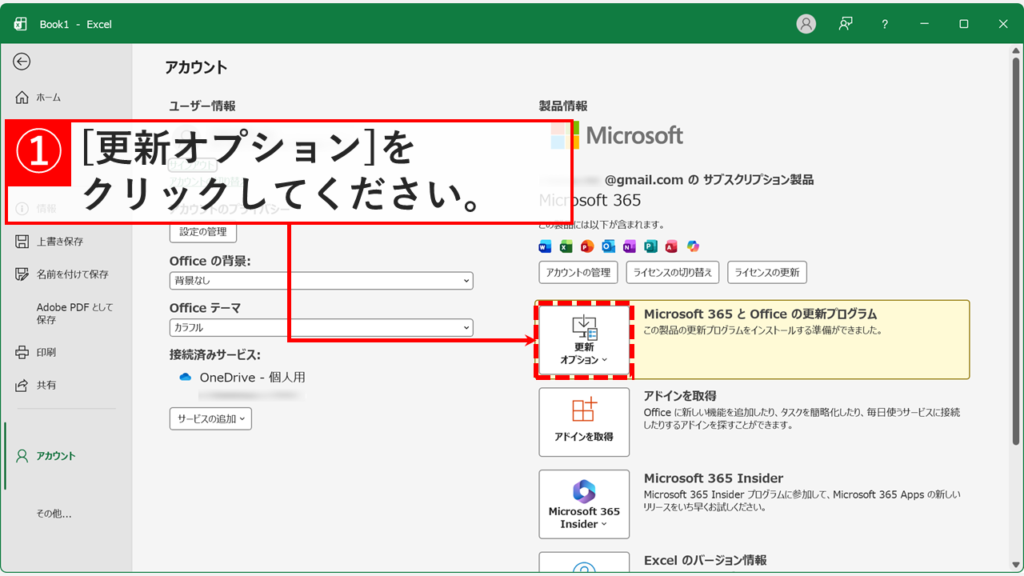Click the Word app icon

pyautogui.click(x=545, y=246)
